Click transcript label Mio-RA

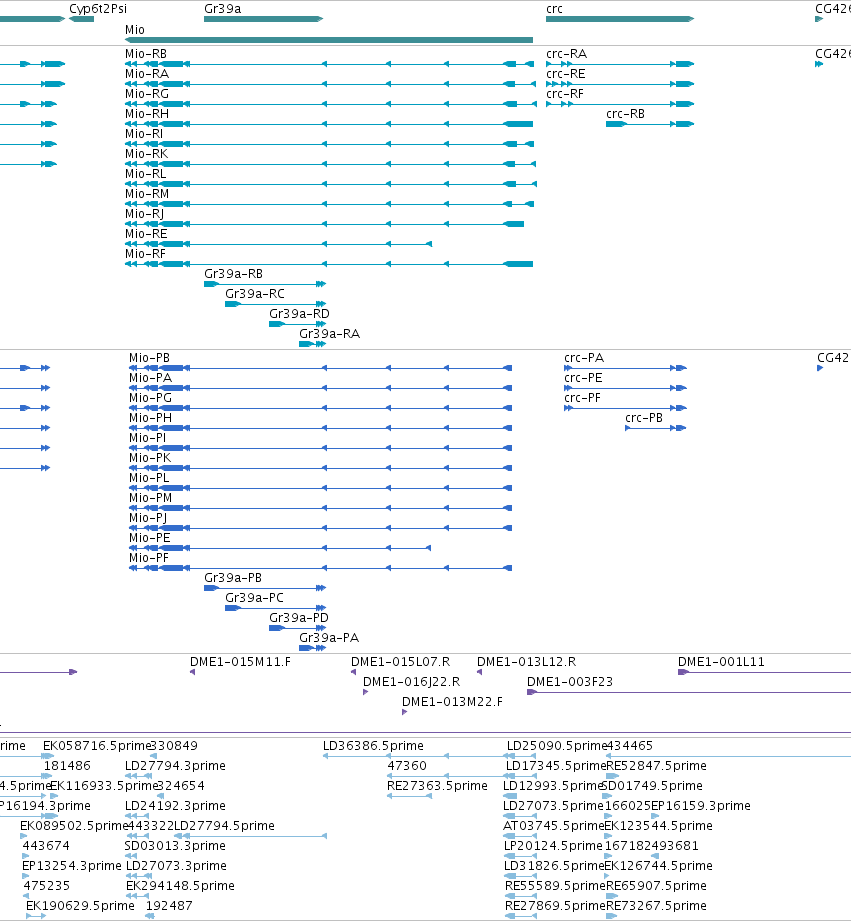click(x=147, y=74)
